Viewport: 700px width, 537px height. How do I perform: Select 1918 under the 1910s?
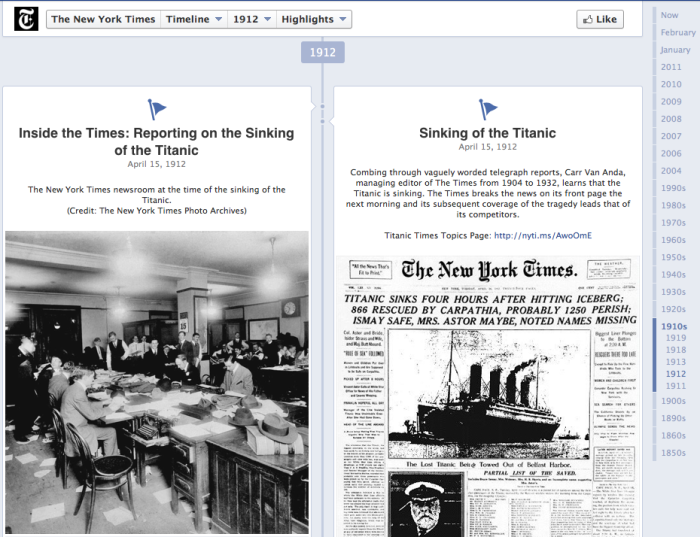point(676,350)
